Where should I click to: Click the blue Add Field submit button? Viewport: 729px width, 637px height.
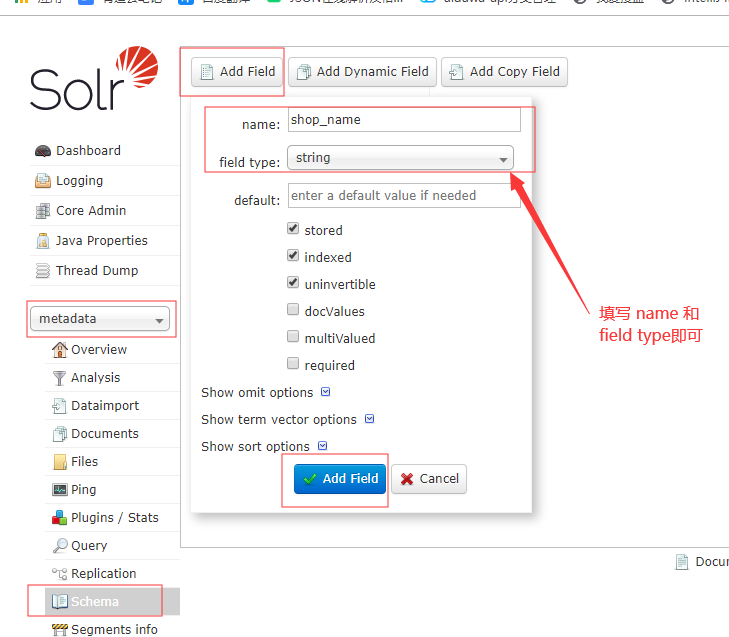click(x=340, y=479)
